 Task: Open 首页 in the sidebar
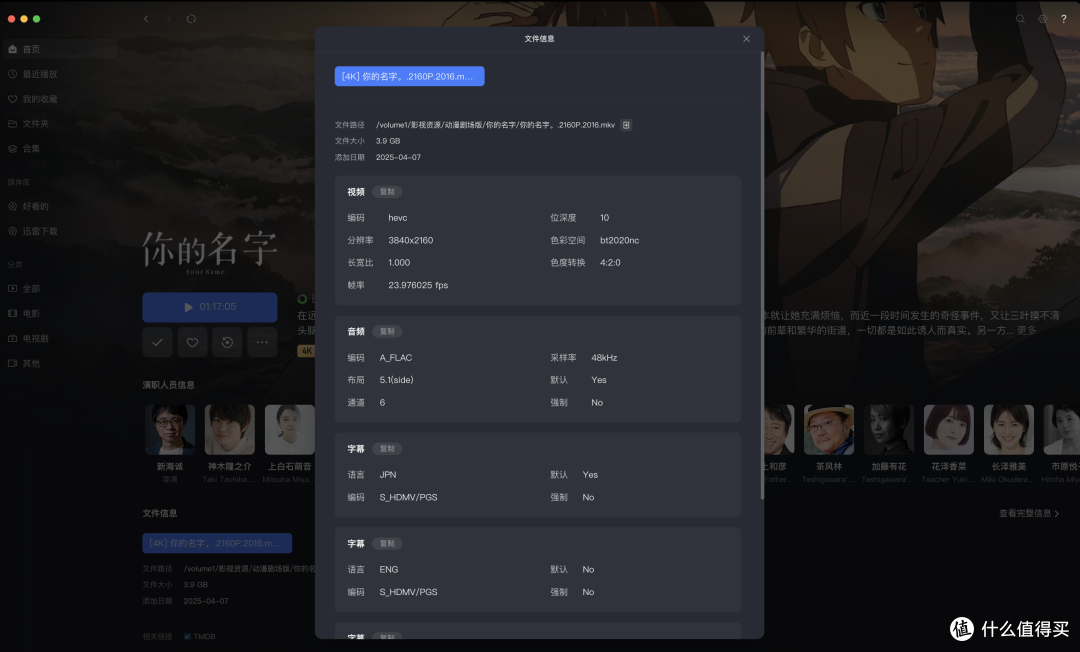(x=59, y=49)
